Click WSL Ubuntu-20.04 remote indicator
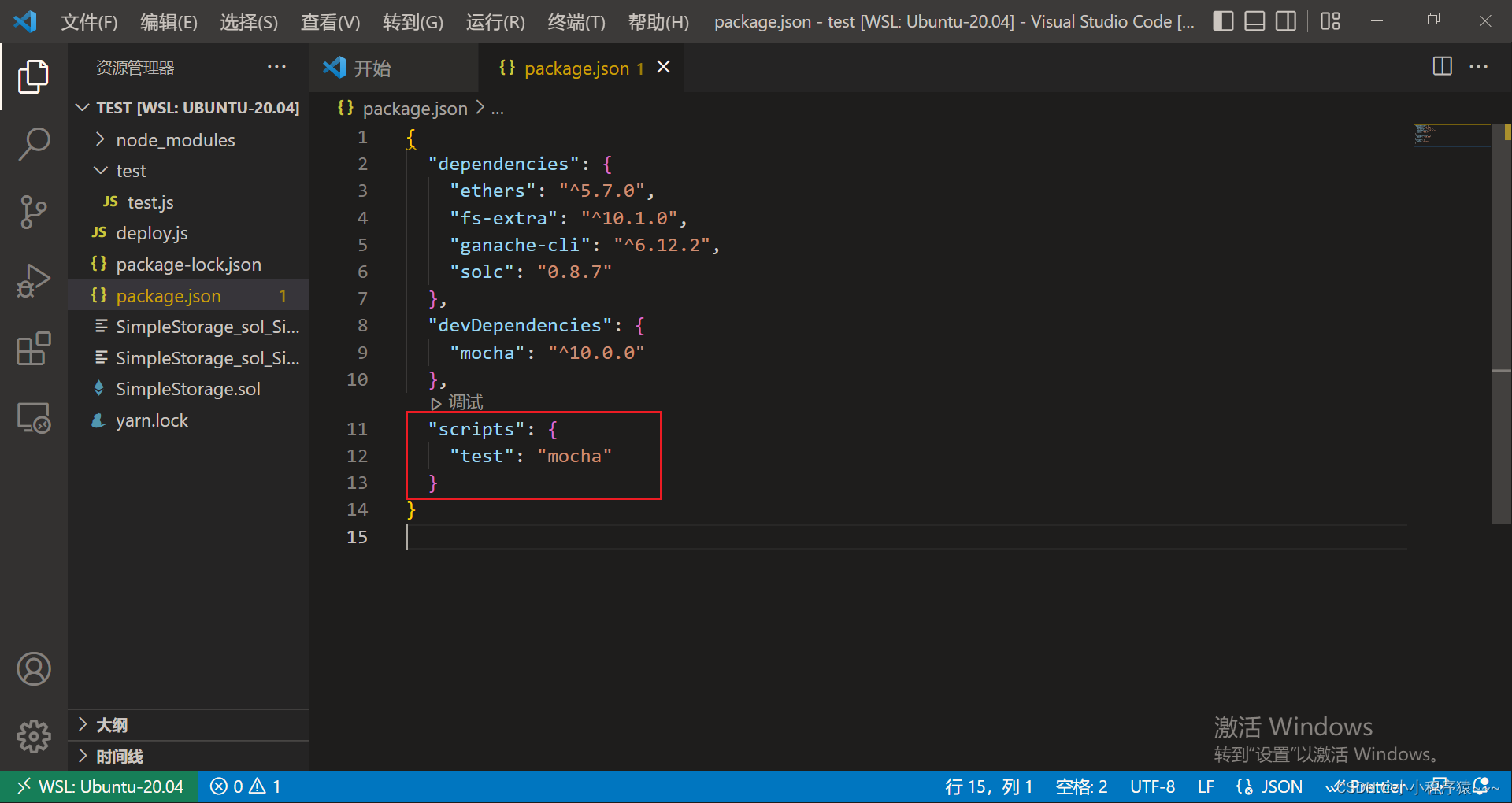This screenshot has height=803, width=1512. pos(99,786)
